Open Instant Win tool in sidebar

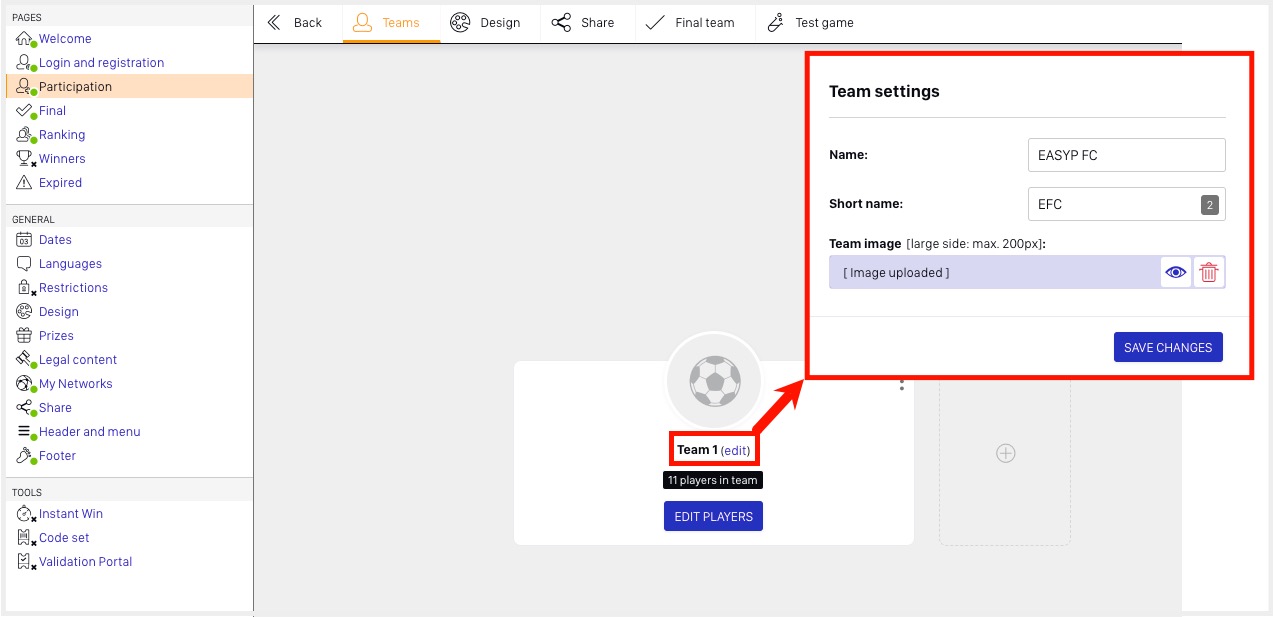(x=70, y=514)
